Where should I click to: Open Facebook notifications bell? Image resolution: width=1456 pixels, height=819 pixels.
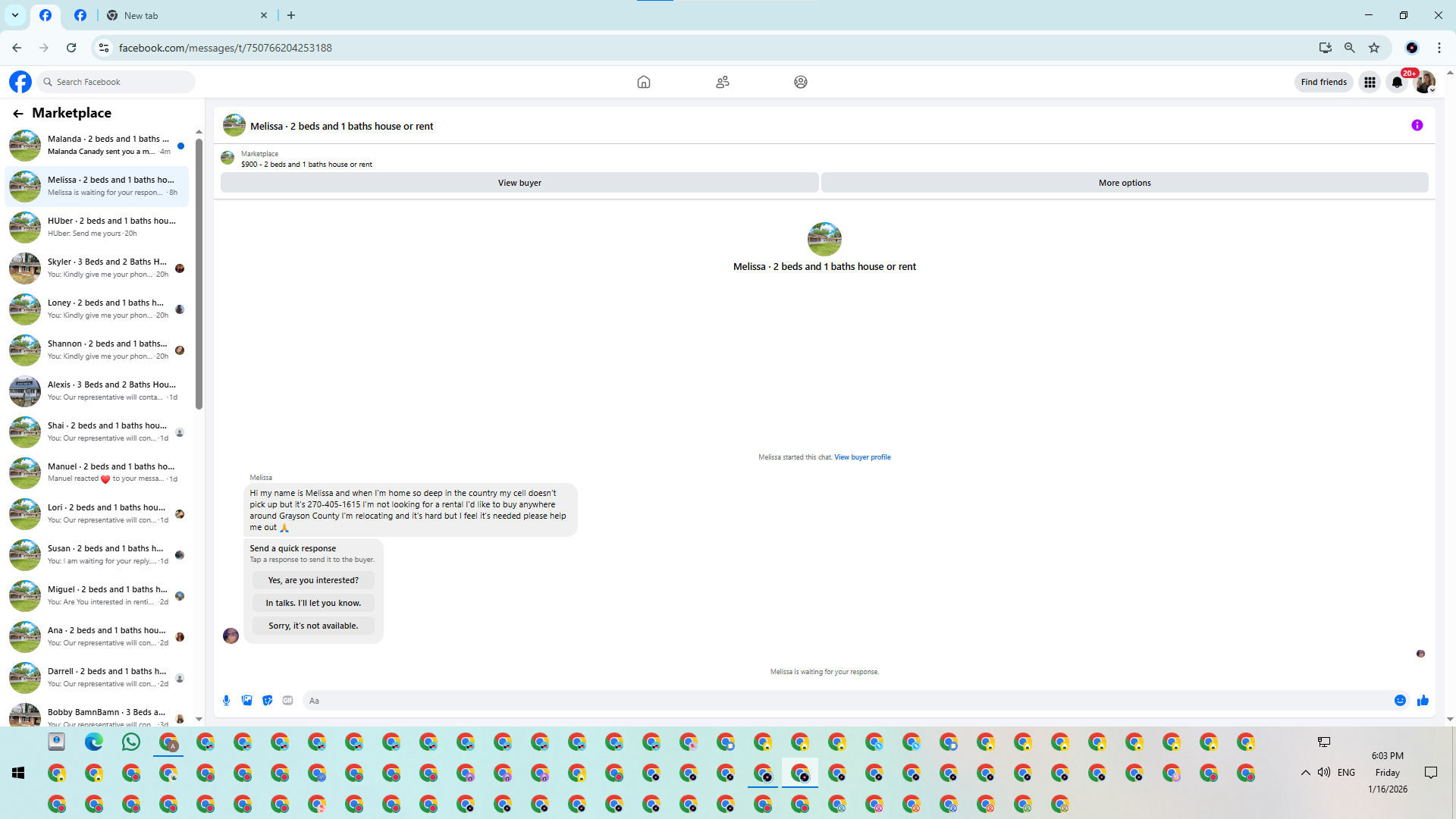point(1397,82)
